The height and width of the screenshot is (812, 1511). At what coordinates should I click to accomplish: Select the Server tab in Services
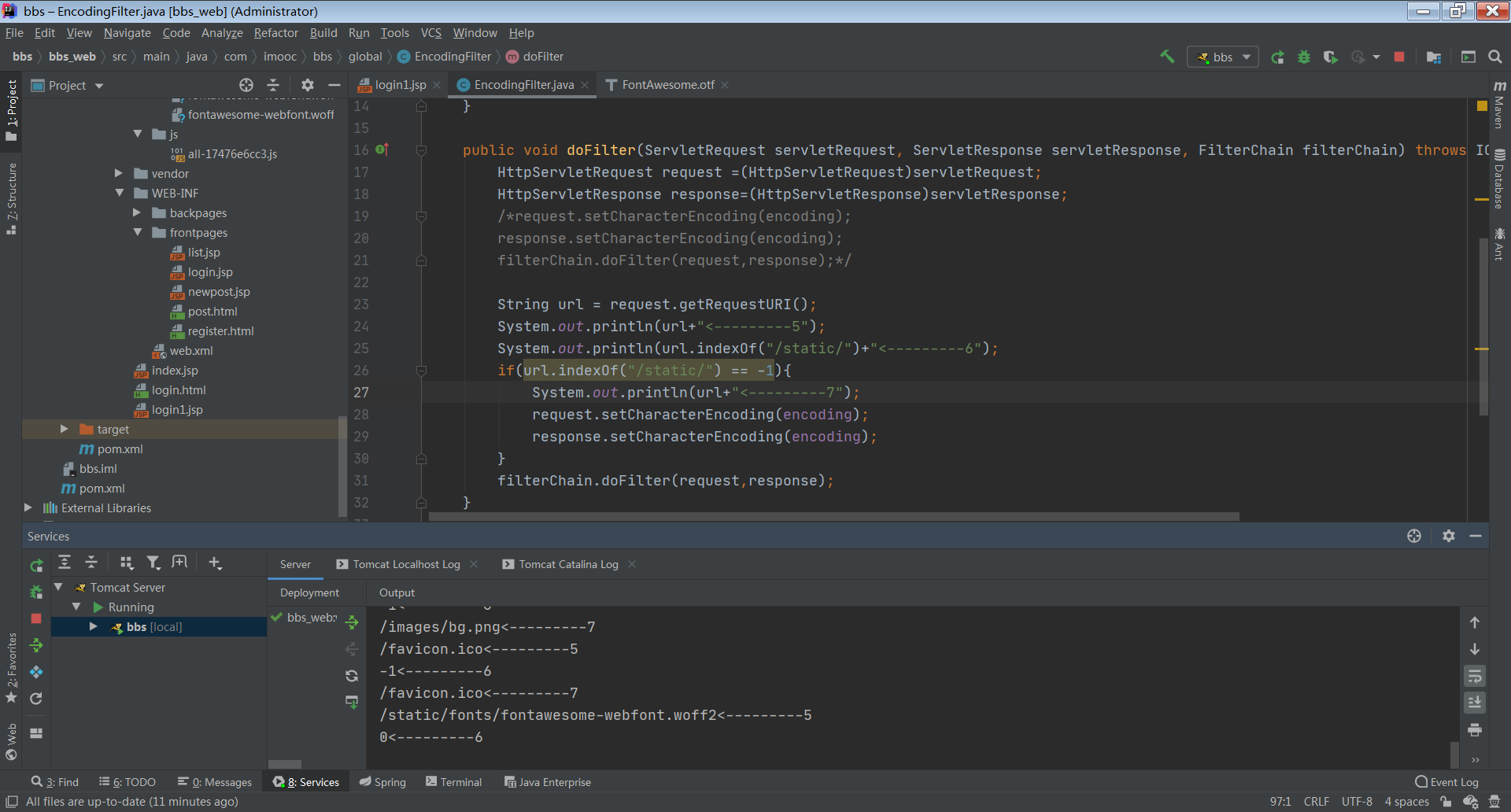pyautogui.click(x=295, y=564)
